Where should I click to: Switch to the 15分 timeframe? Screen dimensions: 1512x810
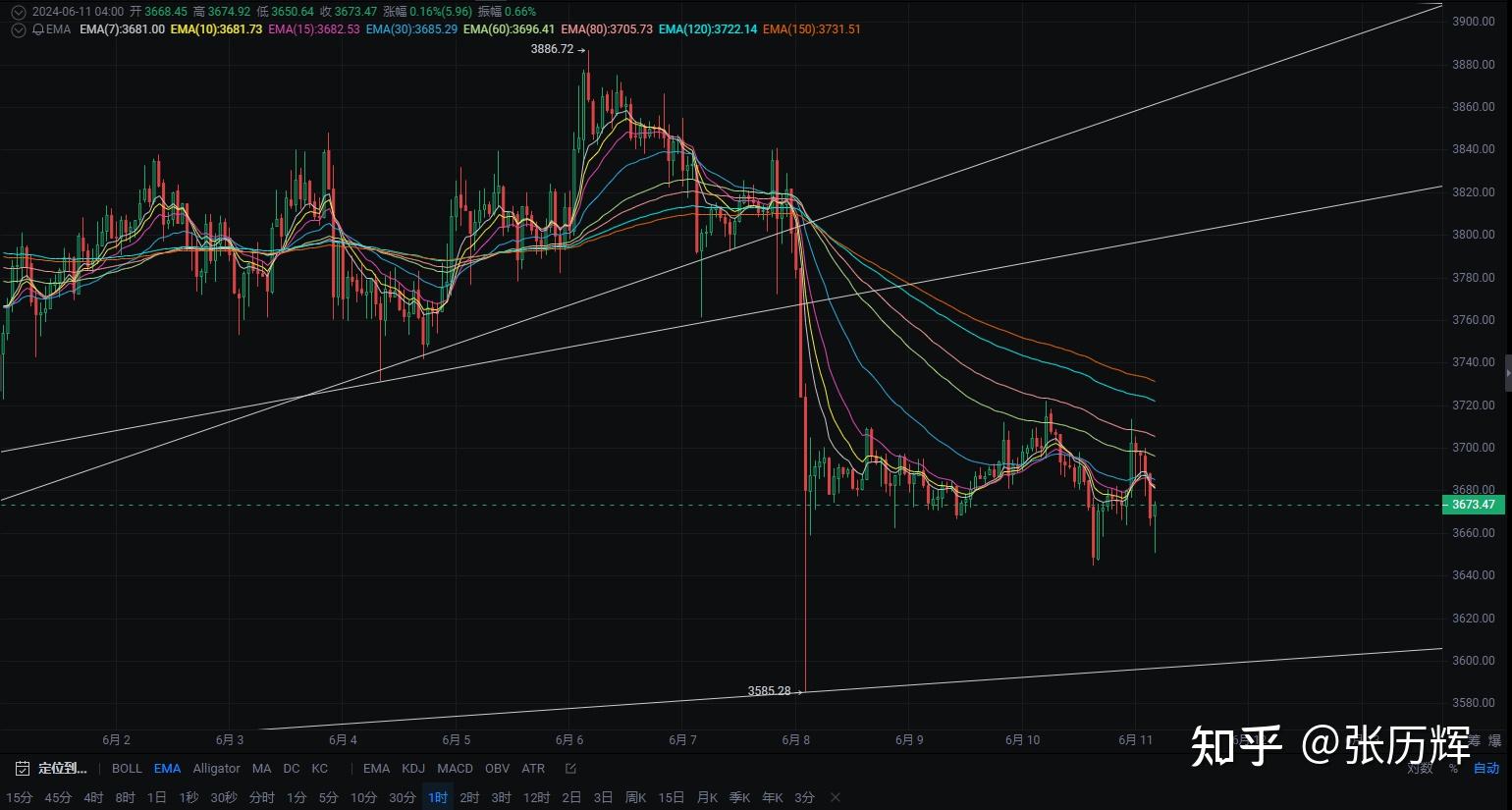pos(20,797)
